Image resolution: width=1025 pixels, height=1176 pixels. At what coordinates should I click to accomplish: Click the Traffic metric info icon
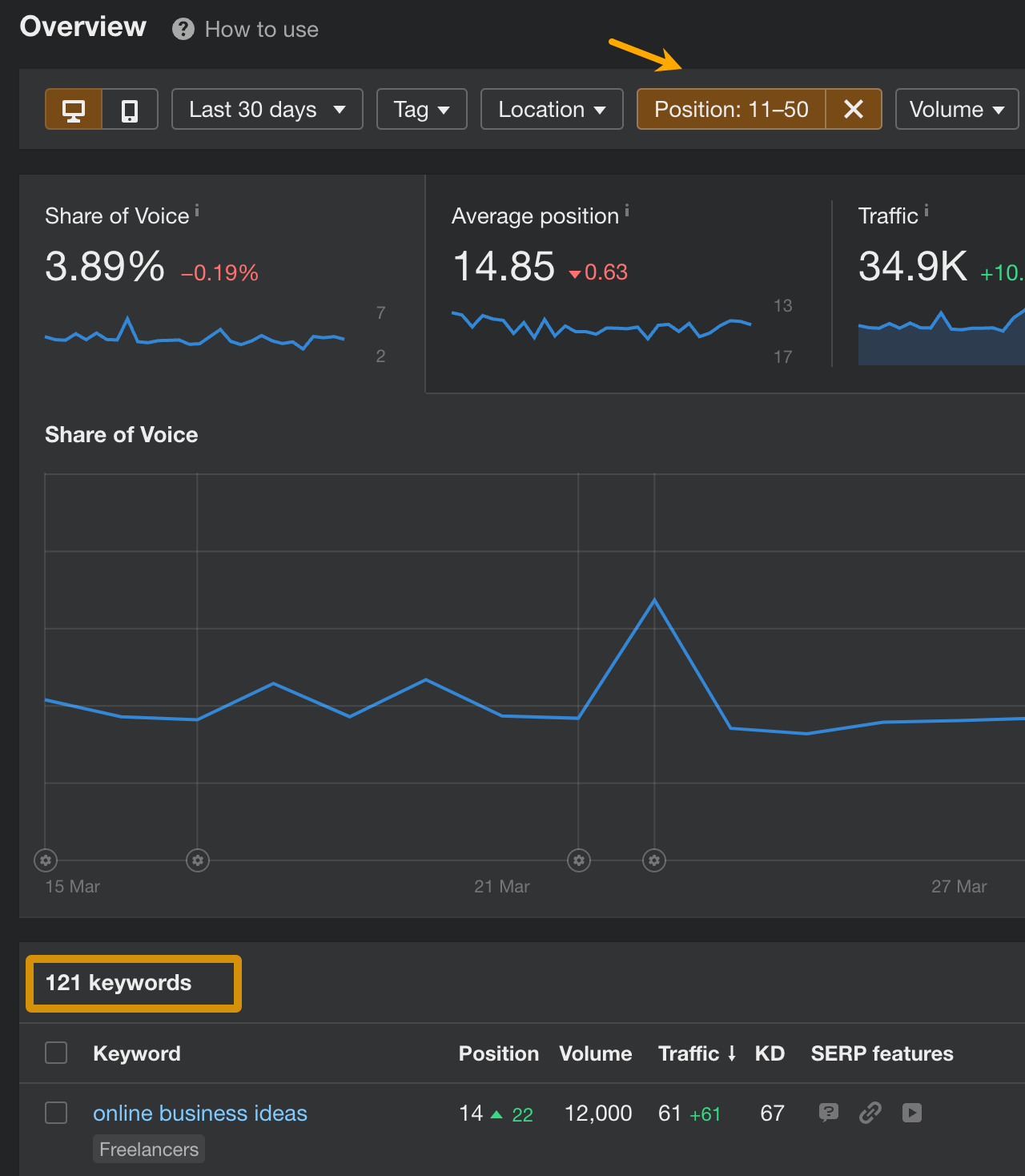coord(927,210)
